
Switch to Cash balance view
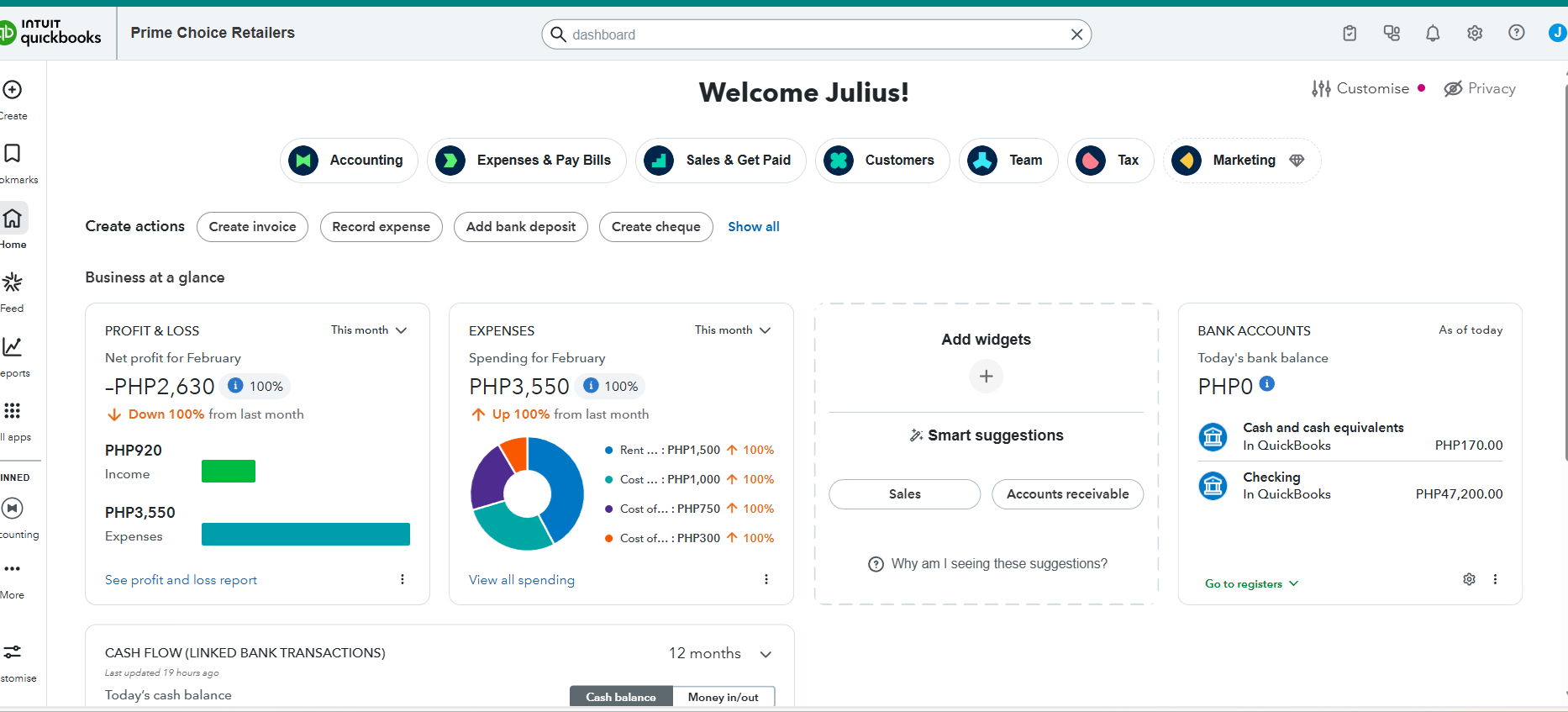[621, 697]
